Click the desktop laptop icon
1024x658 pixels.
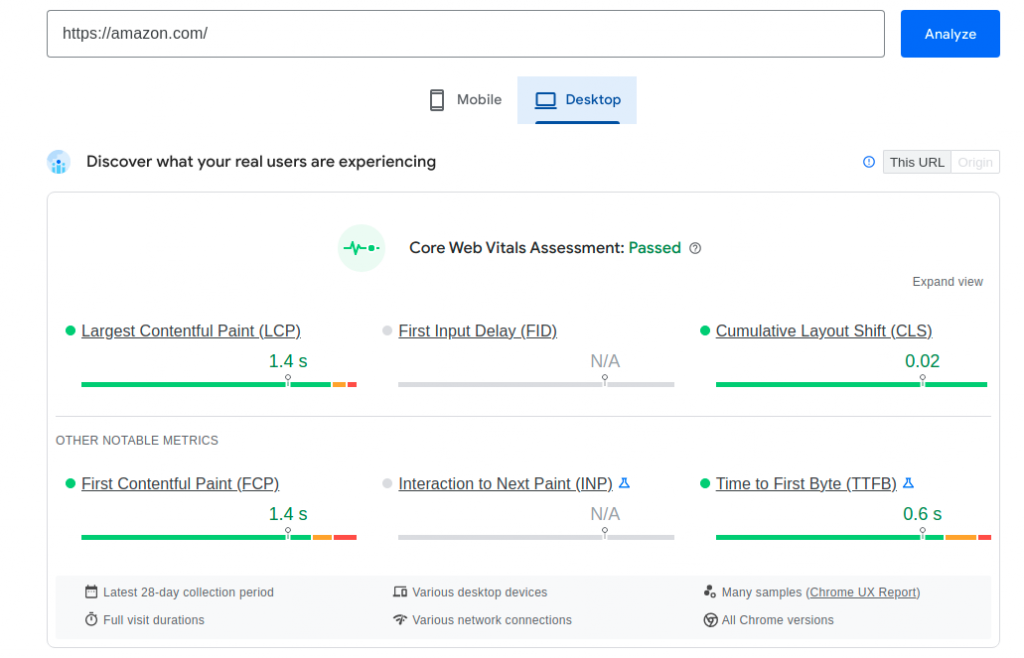click(x=545, y=100)
